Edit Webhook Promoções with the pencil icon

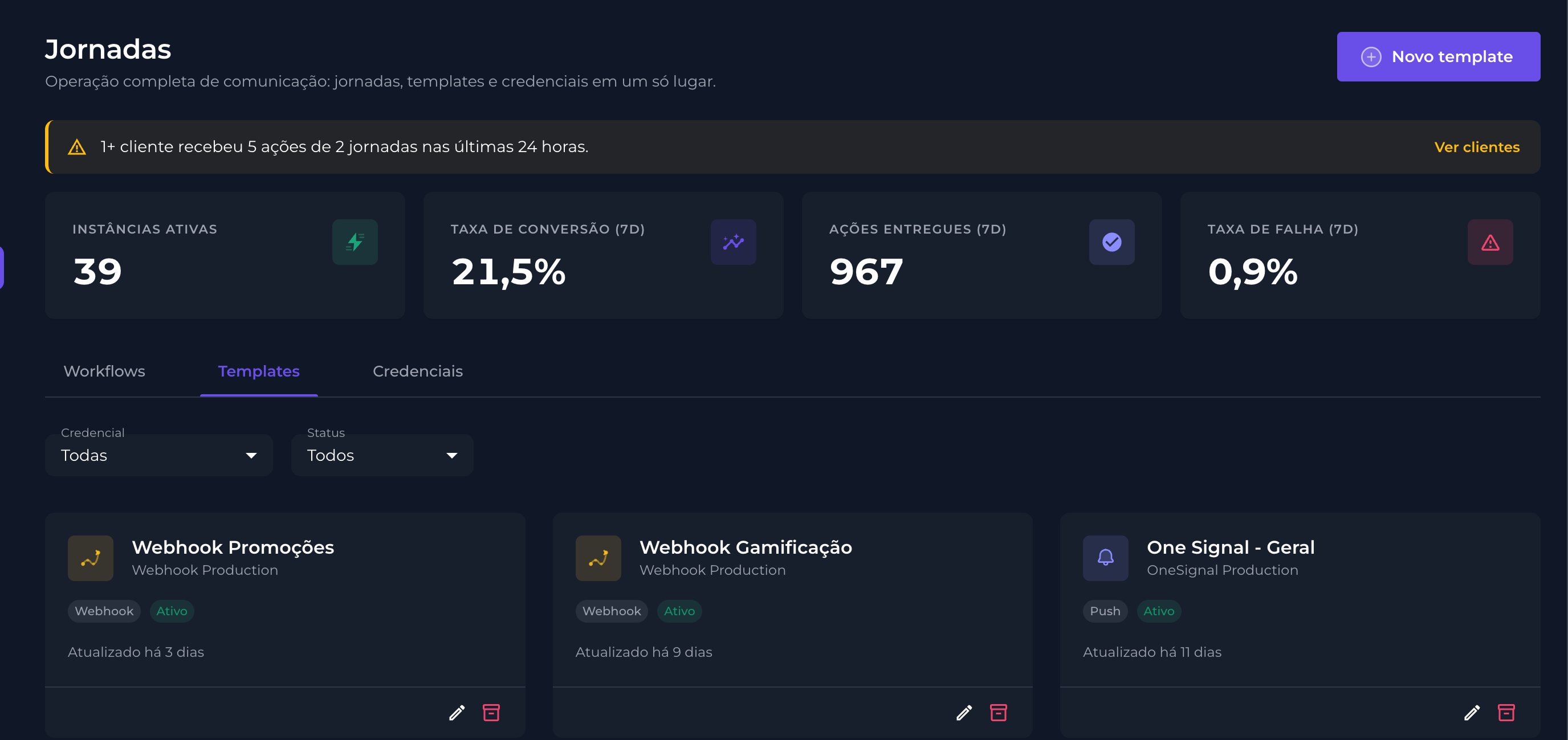point(457,713)
